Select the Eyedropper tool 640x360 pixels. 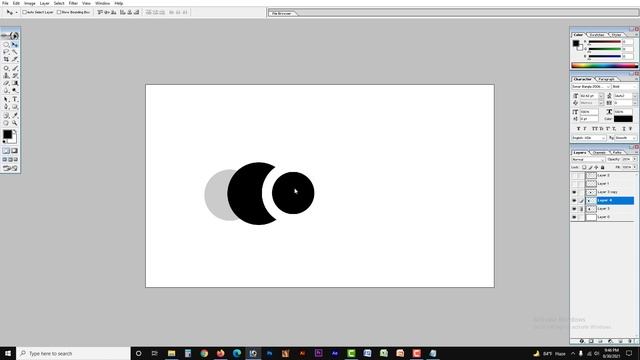coord(15,116)
